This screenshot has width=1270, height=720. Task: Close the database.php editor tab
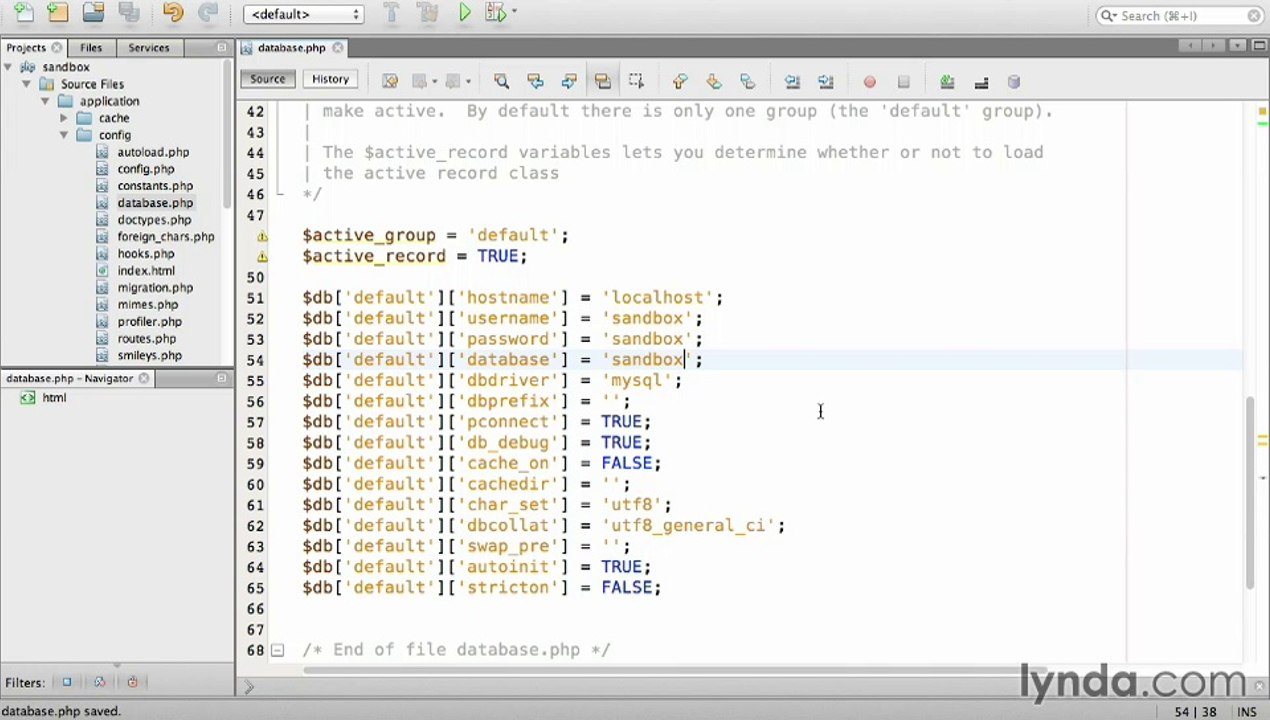pos(338,47)
